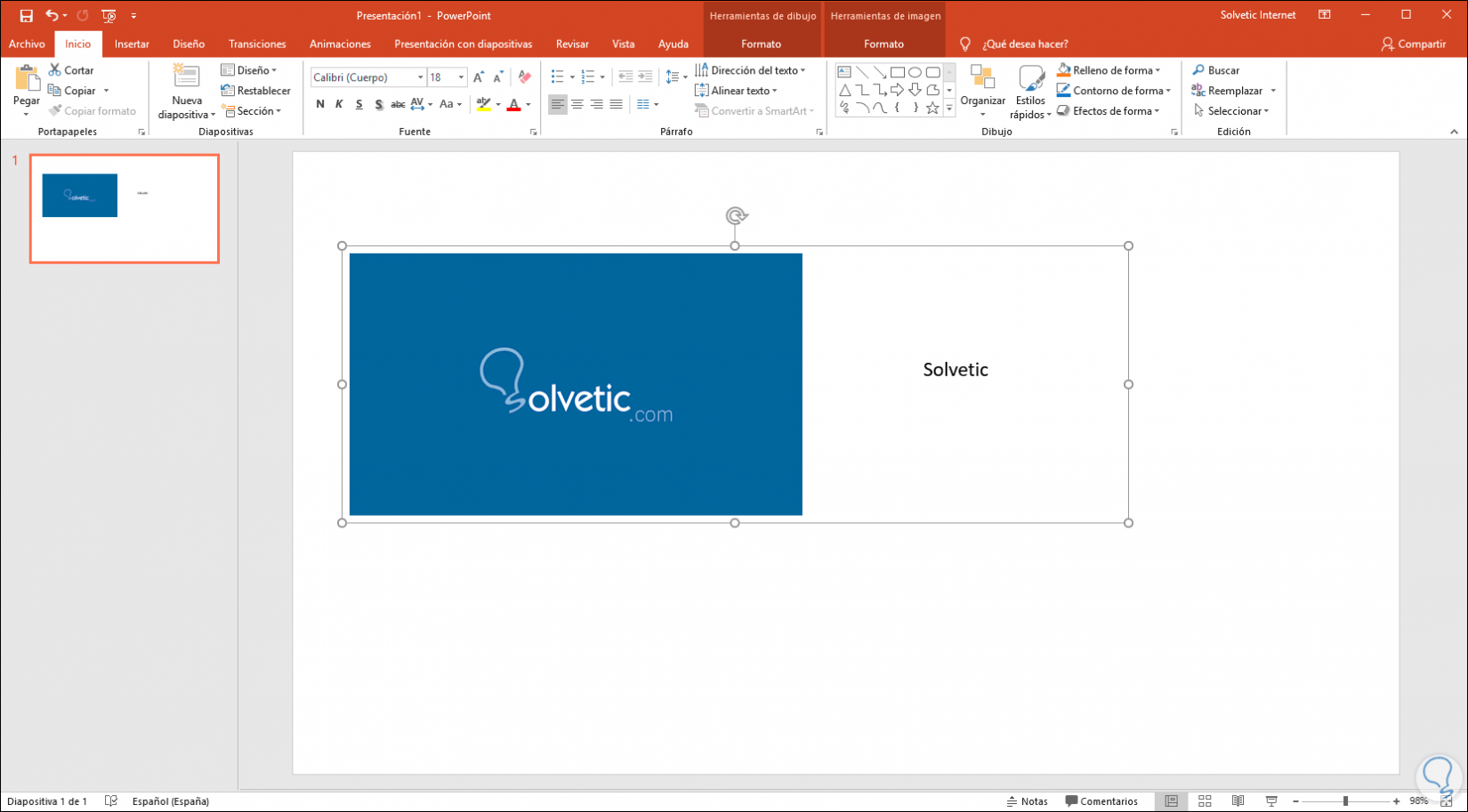Click increase font size icon
This screenshot has height=812, width=1468.
(479, 77)
